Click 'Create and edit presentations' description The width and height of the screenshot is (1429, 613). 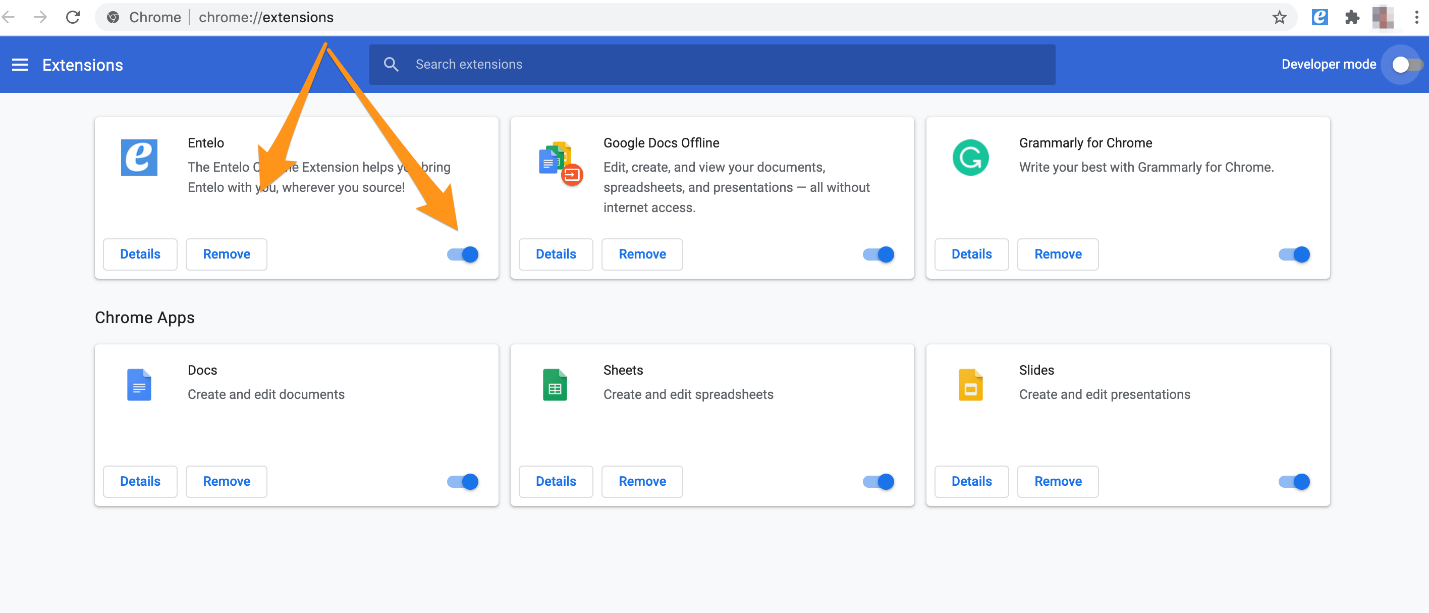[1105, 395]
